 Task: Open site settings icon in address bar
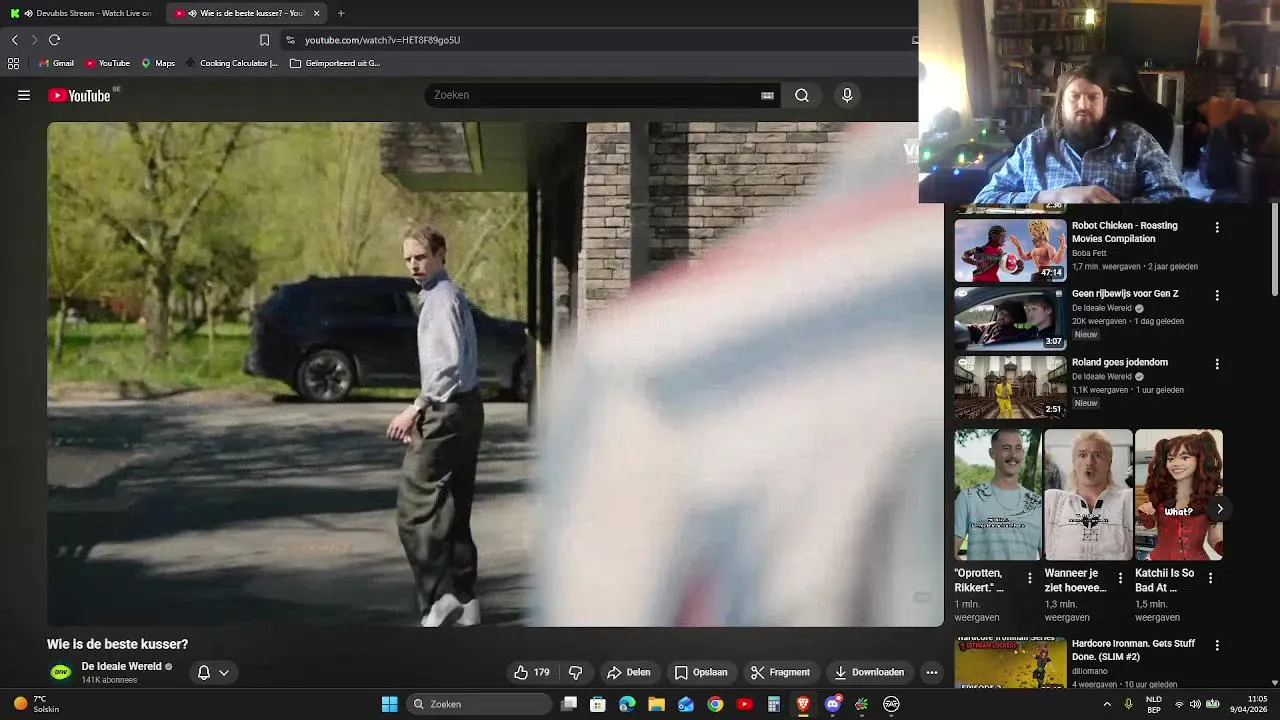pyautogui.click(x=290, y=40)
